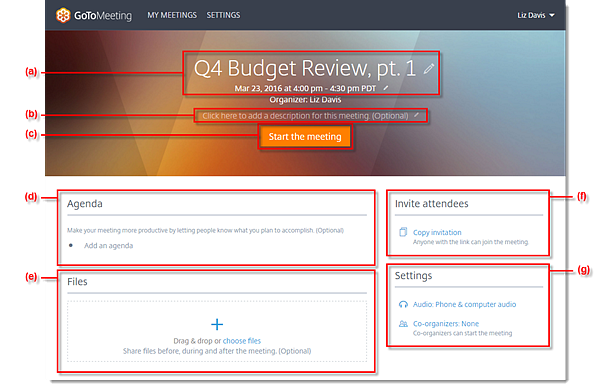Open the Co-organizers: None setting

tap(446, 323)
